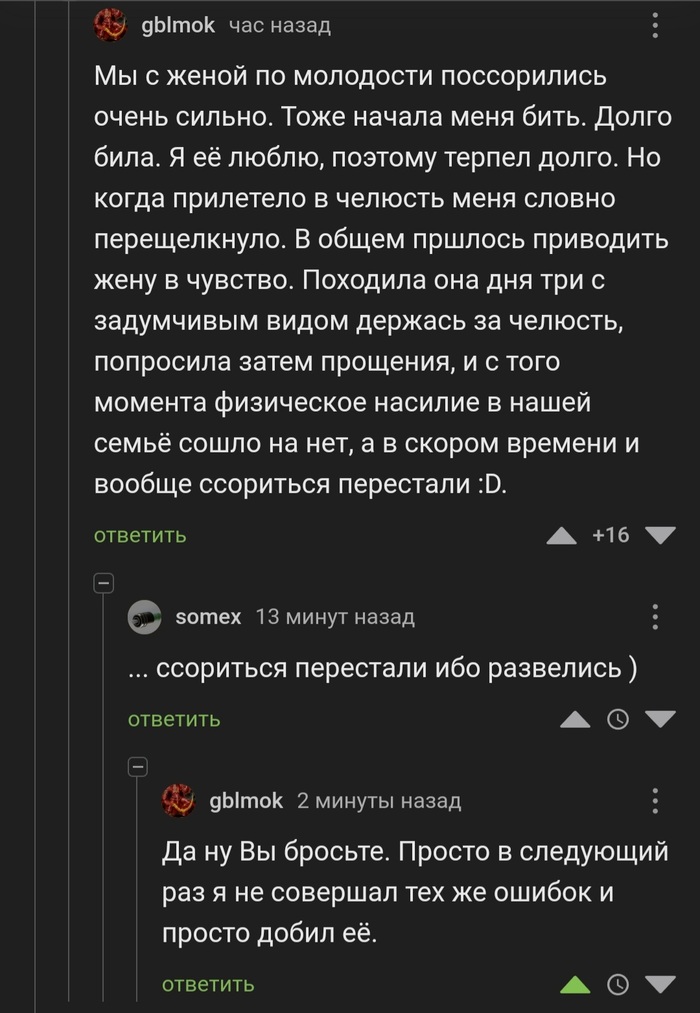Open the kebab menu on the bottom reply
This screenshot has width=700, height=1013.
(655, 800)
